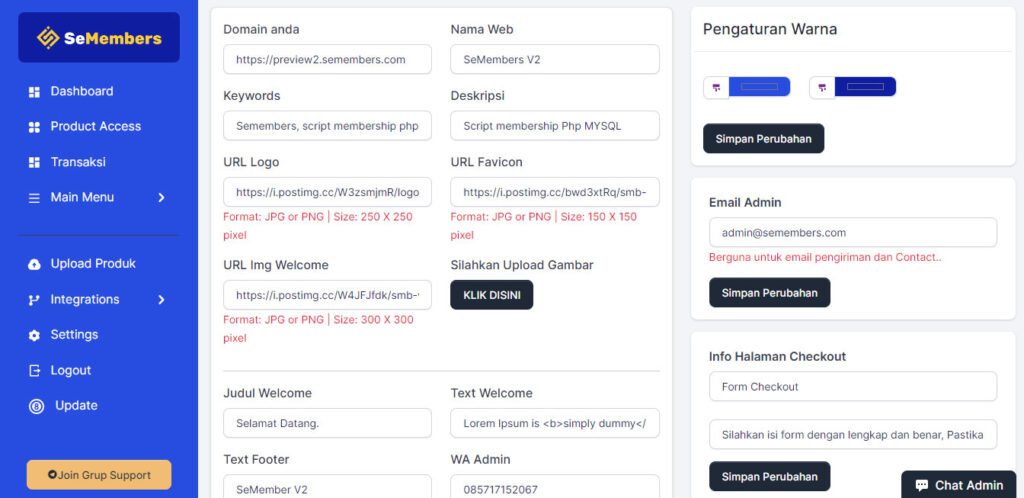This screenshot has width=1024, height=498.
Task: Save the Email Admin changes
Action: (769, 293)
